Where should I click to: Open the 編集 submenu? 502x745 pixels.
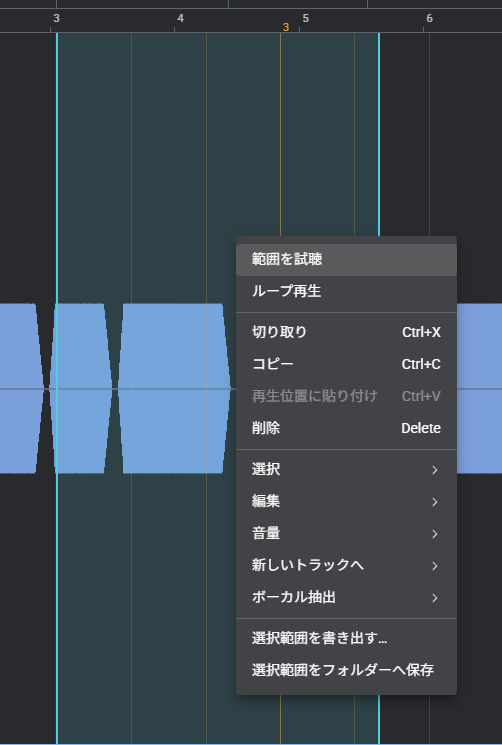(346, 501)
